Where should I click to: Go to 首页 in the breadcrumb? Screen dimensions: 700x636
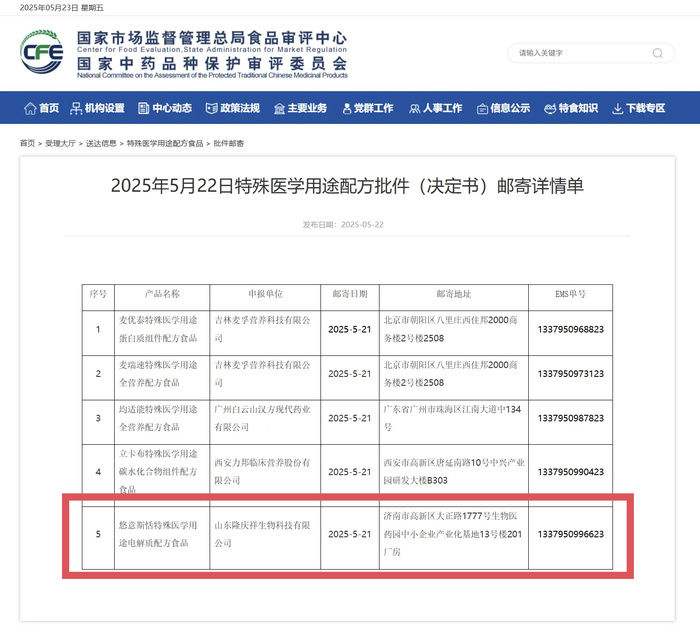point(27,143)
